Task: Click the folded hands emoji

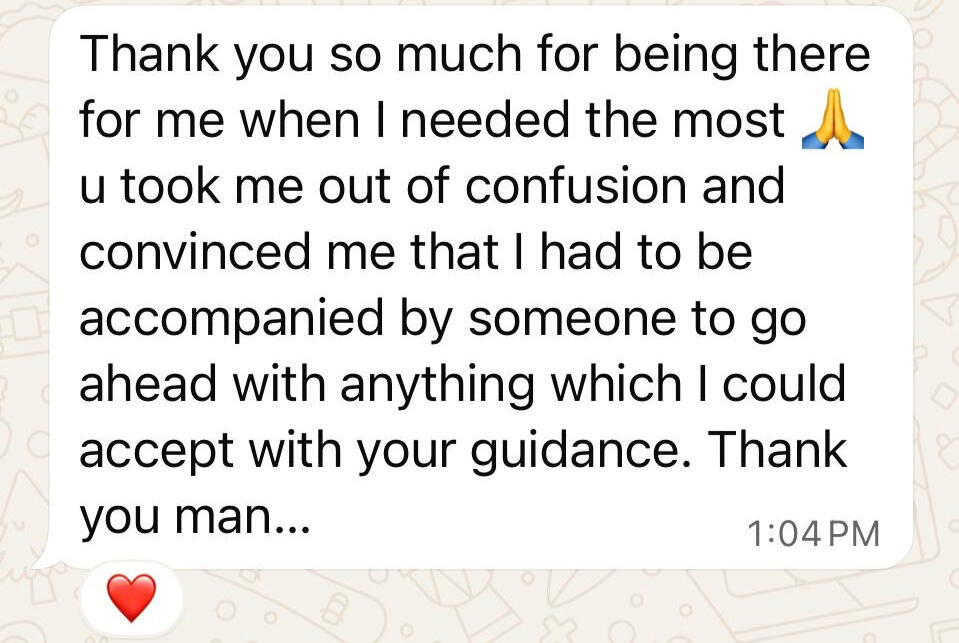Action: tap(832, 122)
